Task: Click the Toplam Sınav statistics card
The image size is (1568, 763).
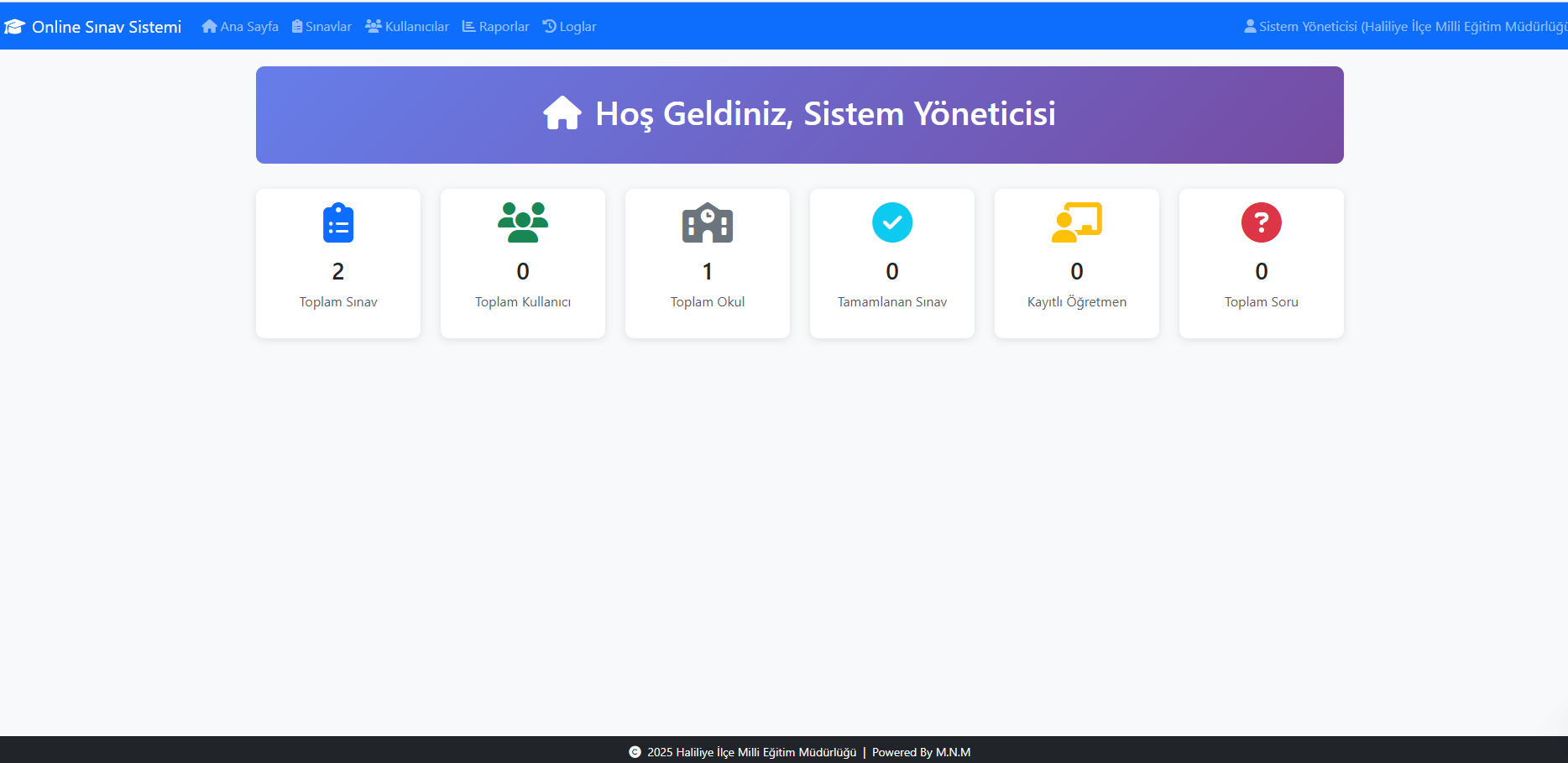Action: tap(337, 263)
